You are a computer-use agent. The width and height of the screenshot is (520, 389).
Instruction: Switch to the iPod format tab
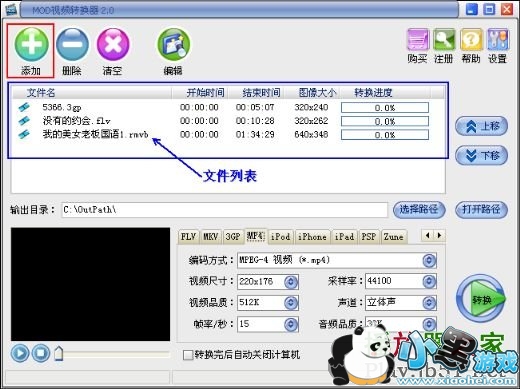pyautogui.click(x=280, y=237)
